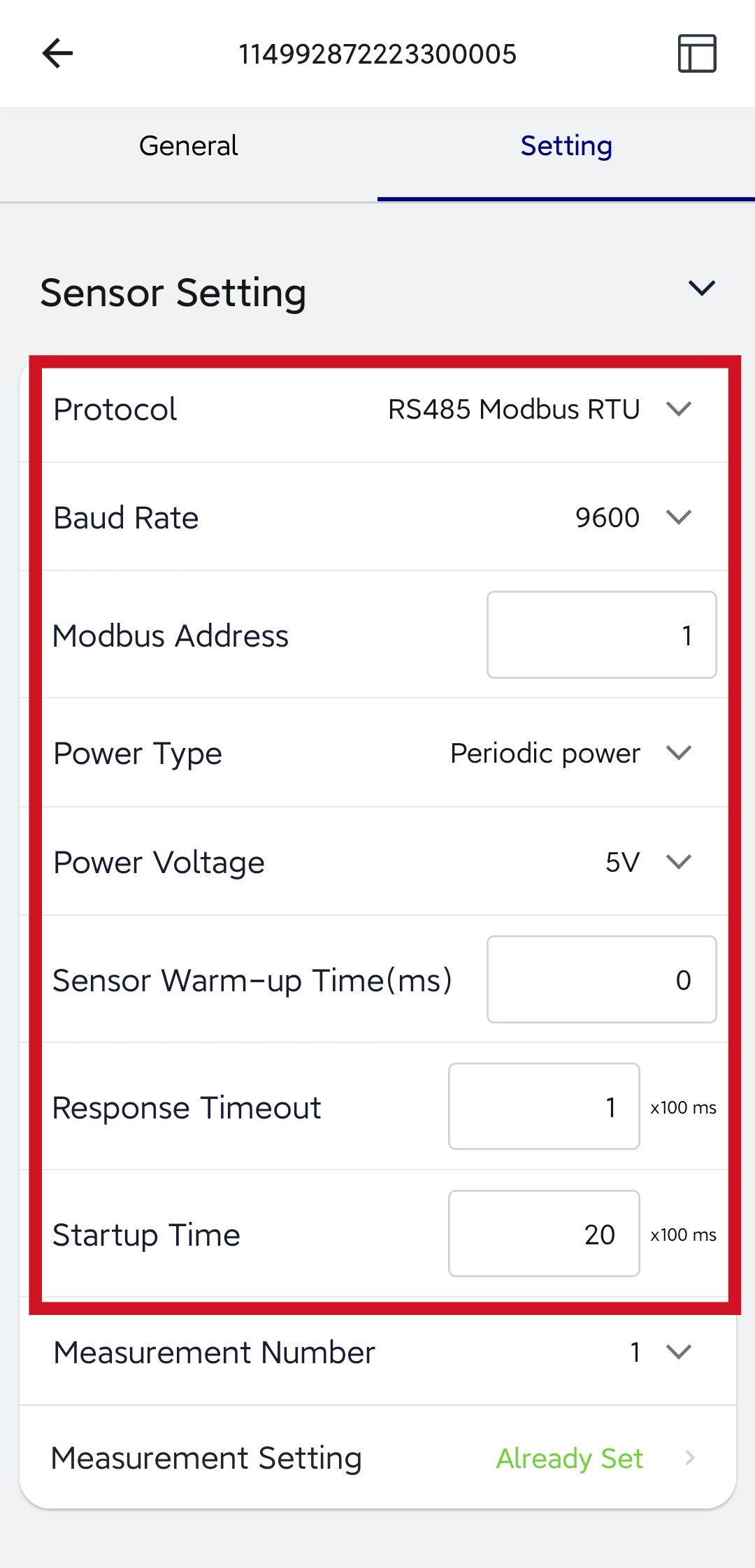Image resolution: width=755 pixels, height=1568 pixels.
Task: Switch to the General tab
Action: click(189, 146)
